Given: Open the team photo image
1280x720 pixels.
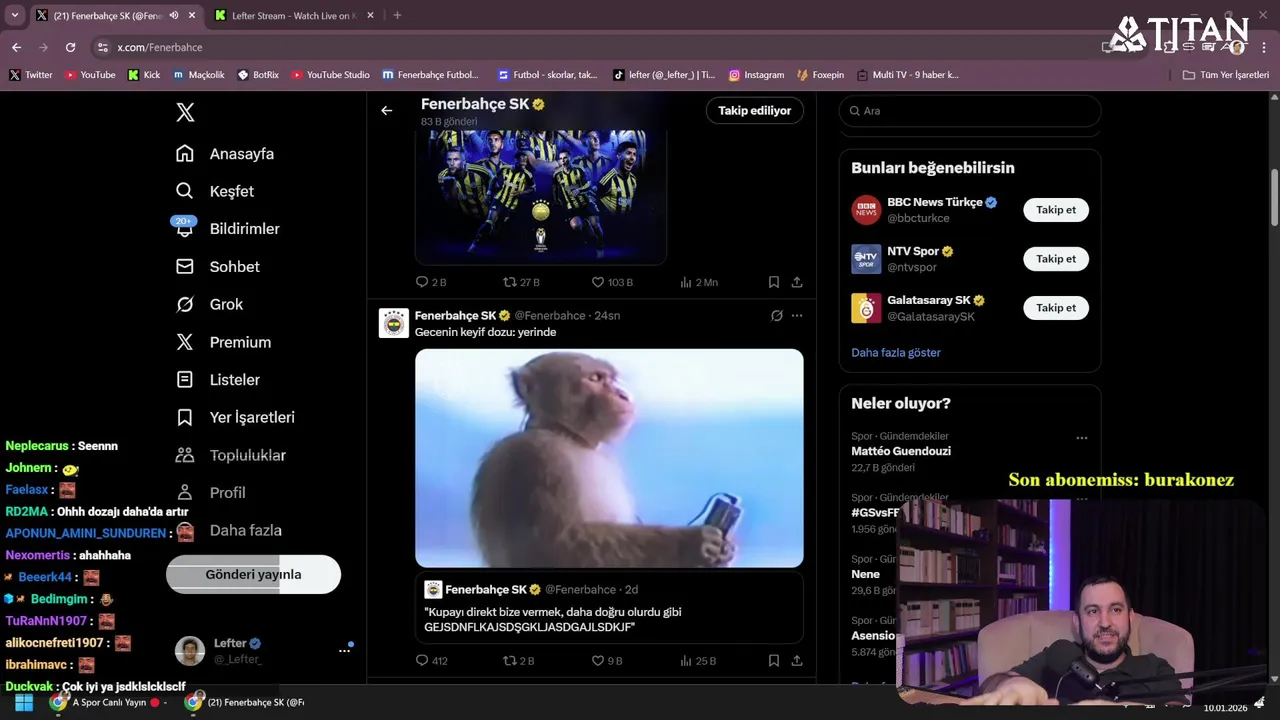Looking at the screenshot, I should click(x=541, y=197).
